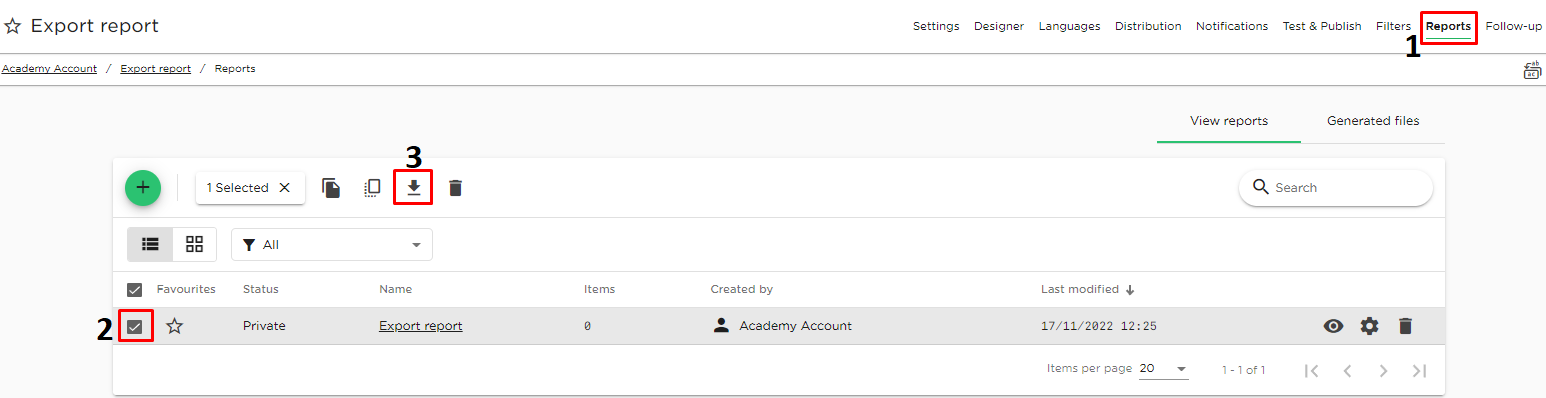Open the Designer menu item
The width and height of the screenshot is (1546, 398).
(x=999, y=26)
